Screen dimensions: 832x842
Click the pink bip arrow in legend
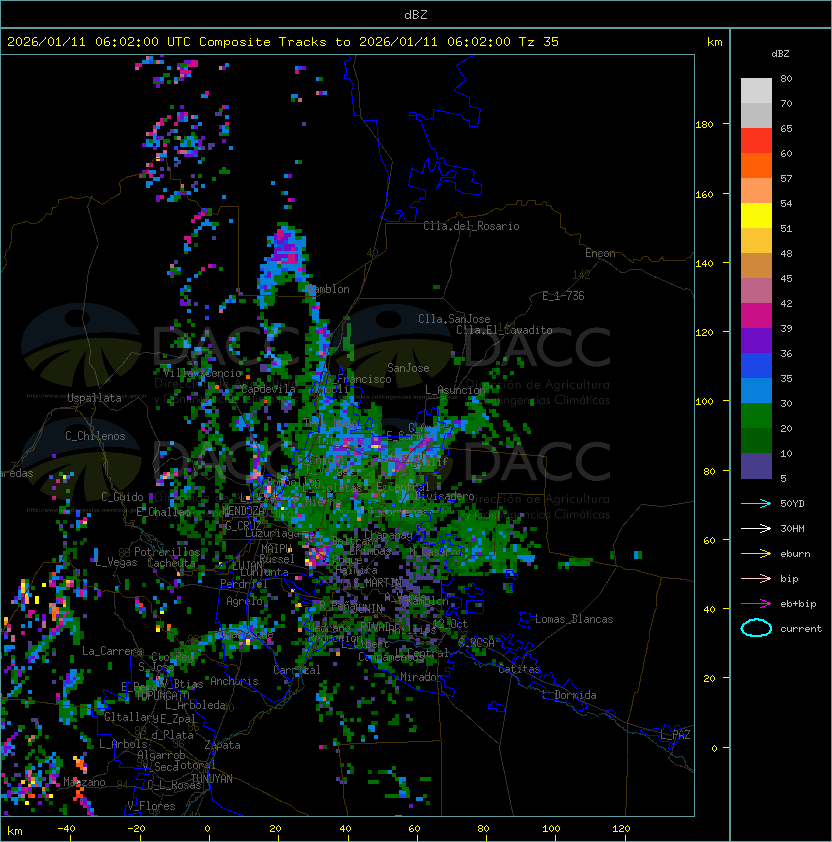click(756, 578)
